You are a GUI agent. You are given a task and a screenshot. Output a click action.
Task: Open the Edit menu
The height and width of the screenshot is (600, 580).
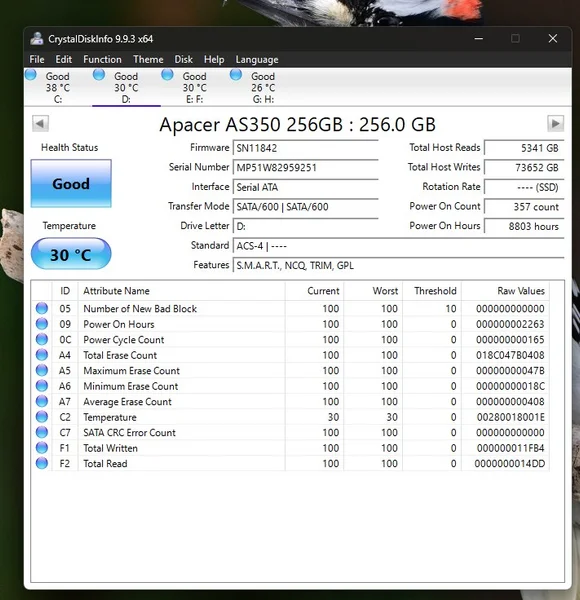tap(64, 60)
